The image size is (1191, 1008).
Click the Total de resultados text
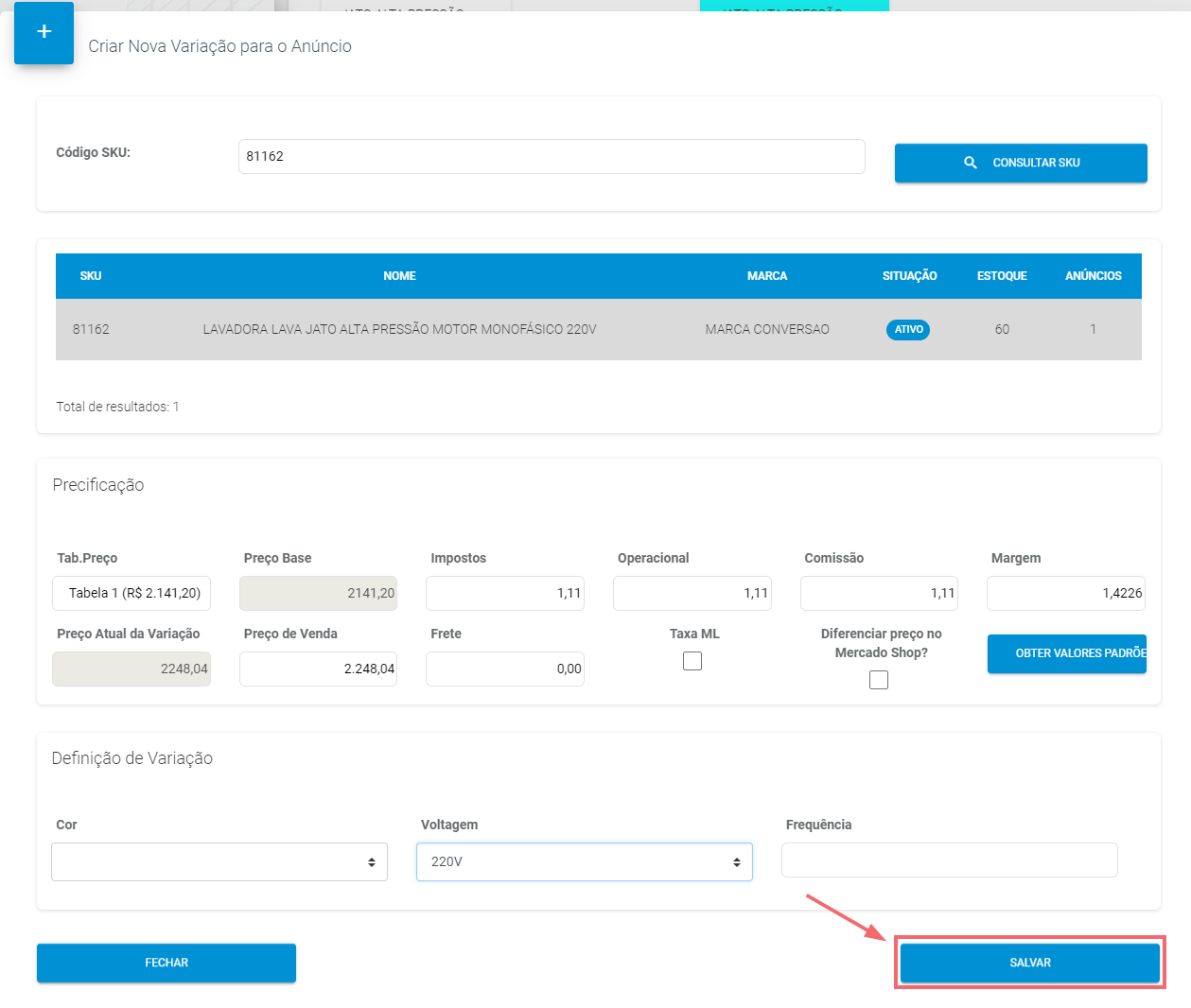click(117, 407)
